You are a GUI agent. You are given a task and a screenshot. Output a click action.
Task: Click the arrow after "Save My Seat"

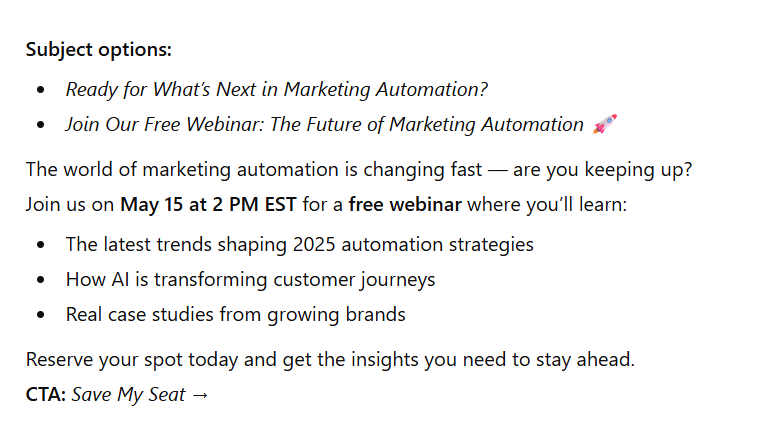[x=199, y=395]
